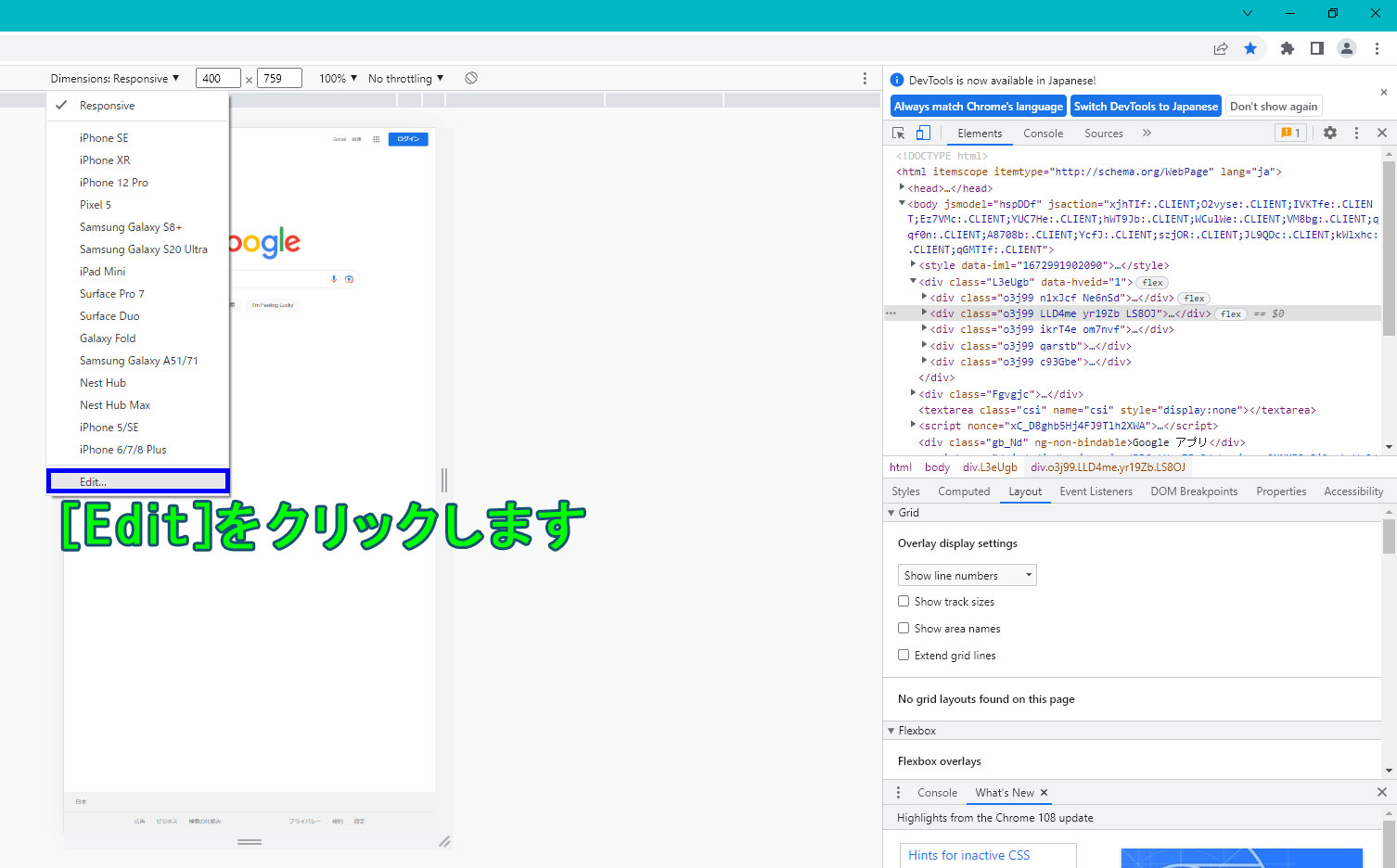Click the bookmark star icon
The width and height of the screenshot is (1397, 868).
pos(1250,48)
